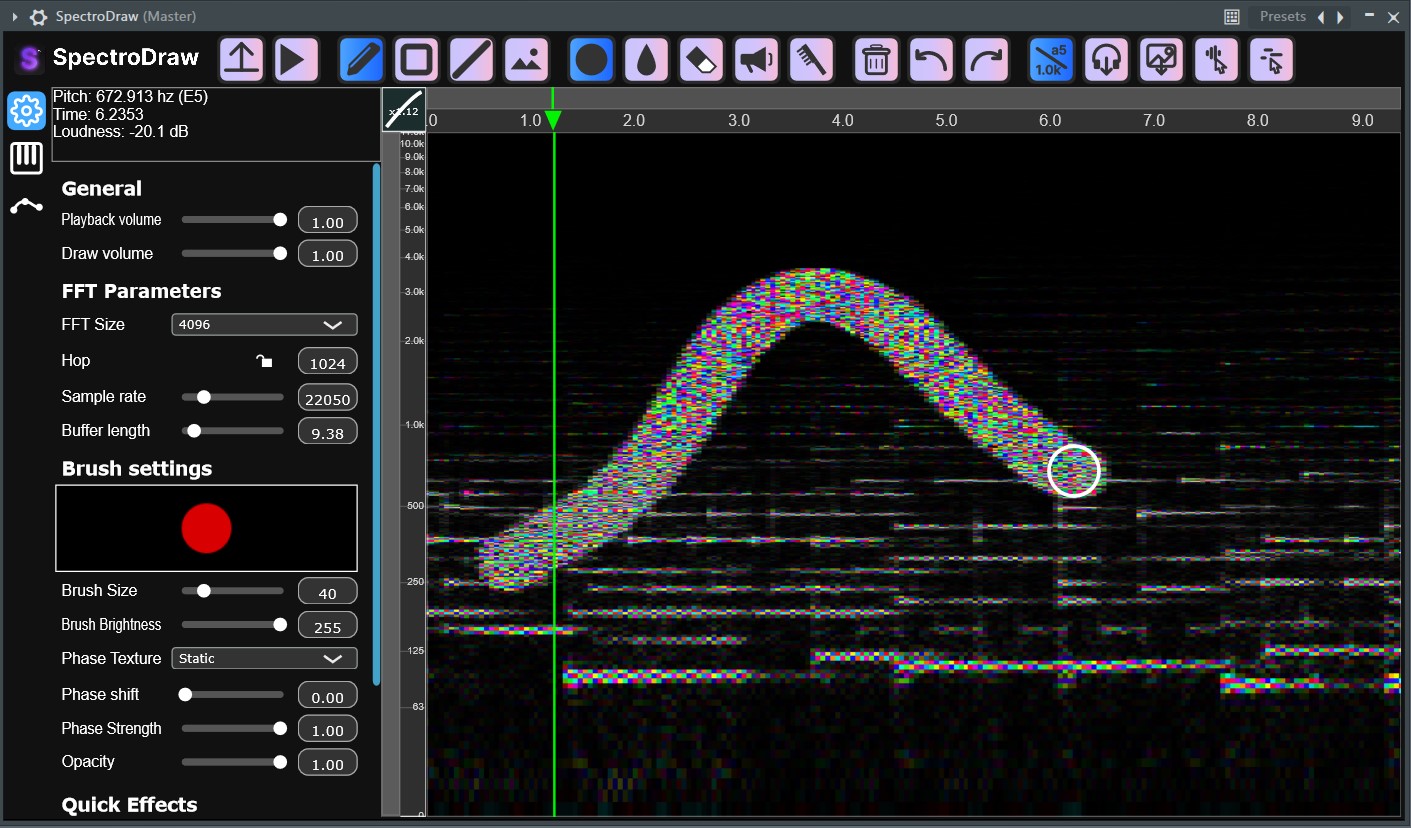
Task: Click the Brush Size value 40
Action: point(328,593)
